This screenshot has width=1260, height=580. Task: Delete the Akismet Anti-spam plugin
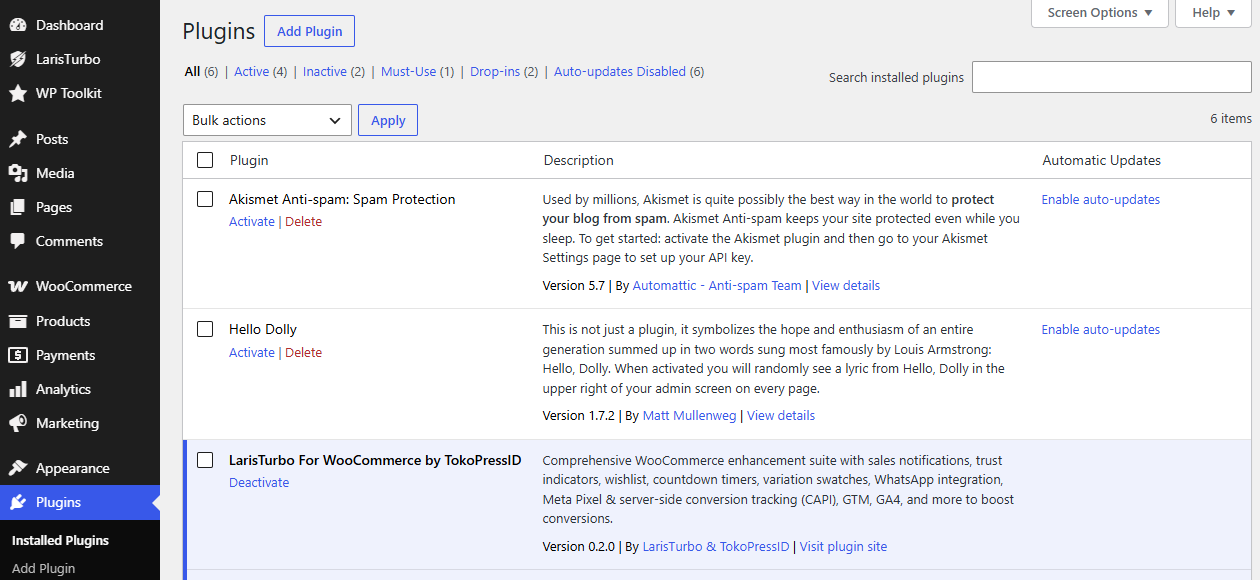tap(304, 222)
